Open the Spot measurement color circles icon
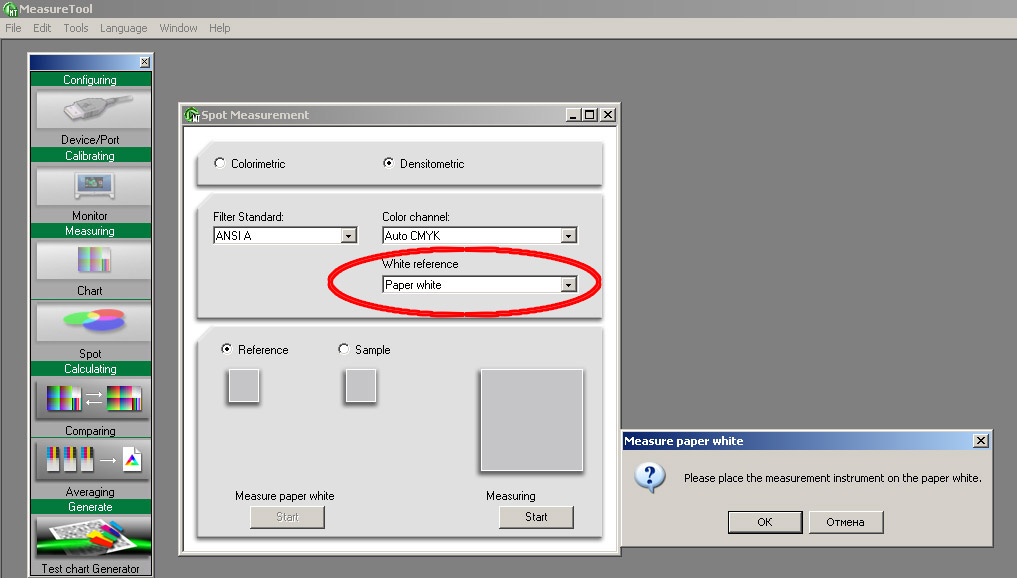This screenshot has width=1017, height=578. [91, 322]
